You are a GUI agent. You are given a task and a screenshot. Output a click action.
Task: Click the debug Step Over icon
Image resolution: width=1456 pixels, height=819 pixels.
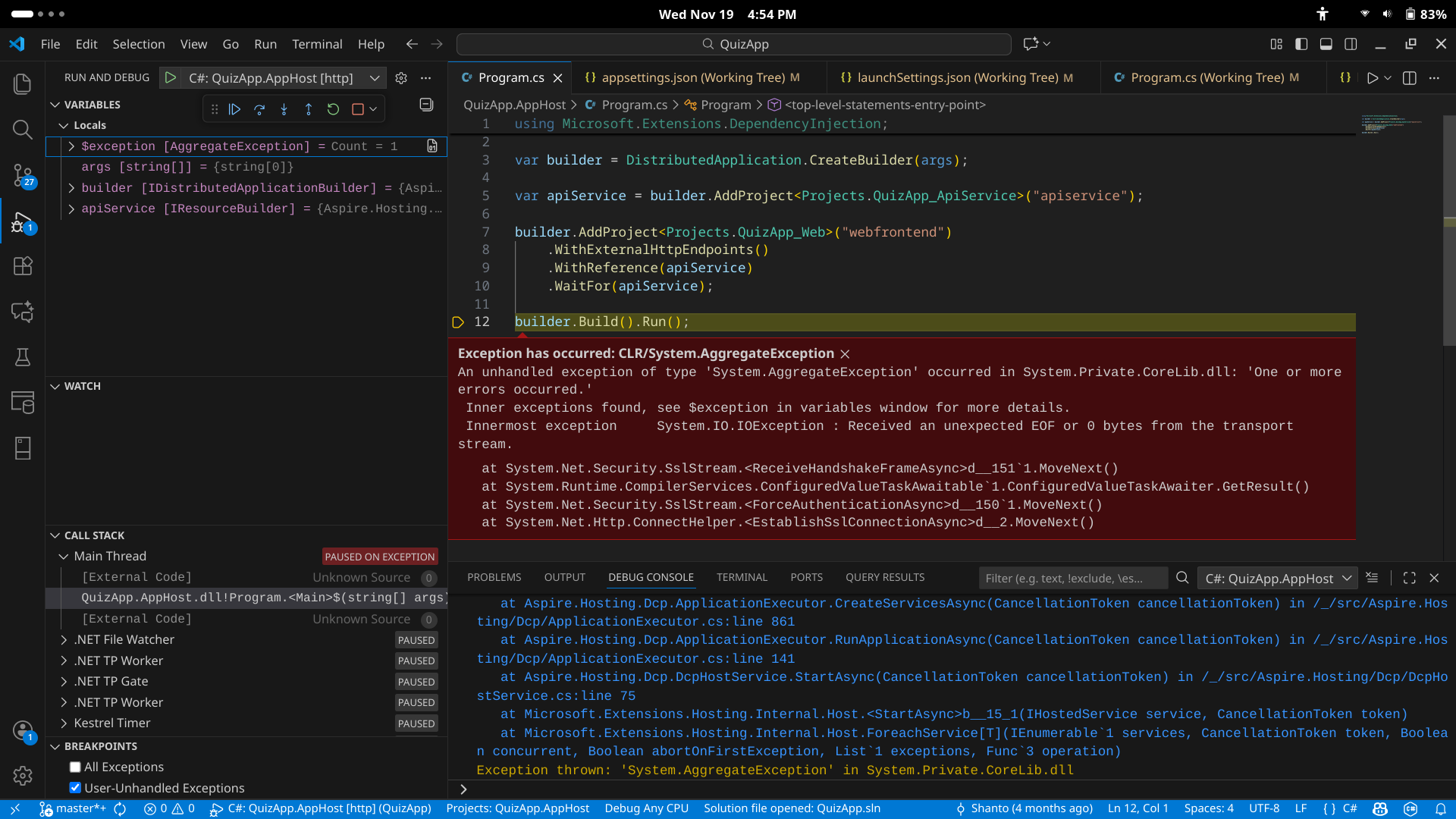coord(259,109)
